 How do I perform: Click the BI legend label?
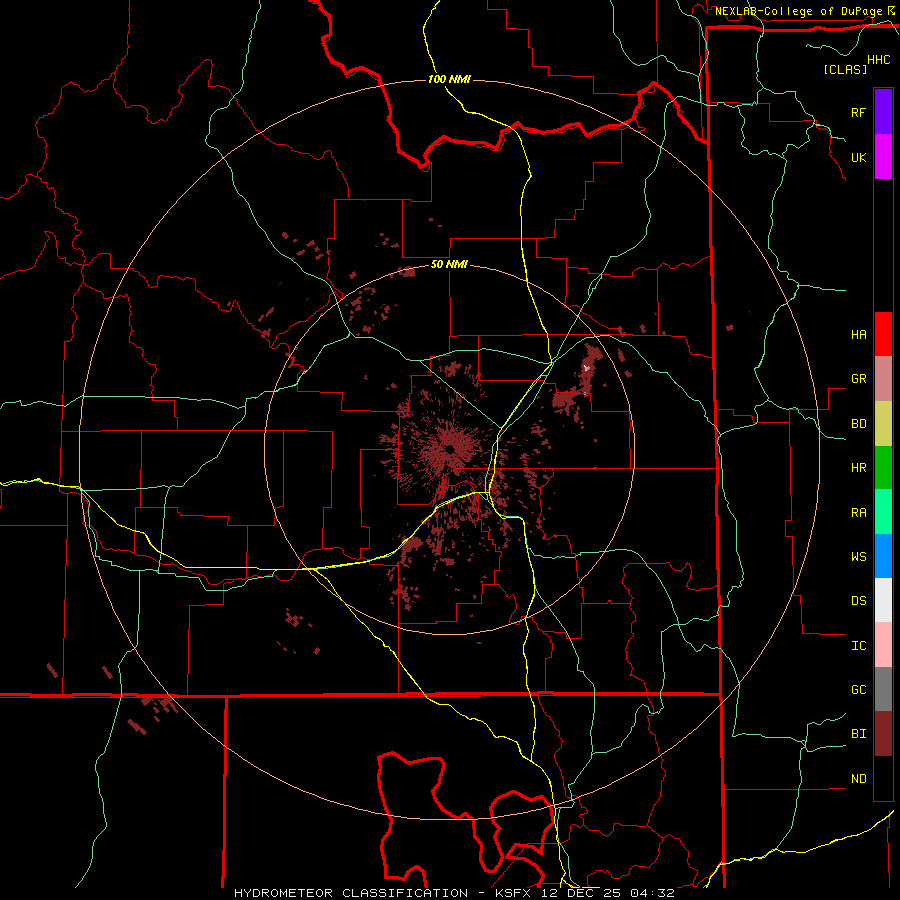[x=858, y=734]
